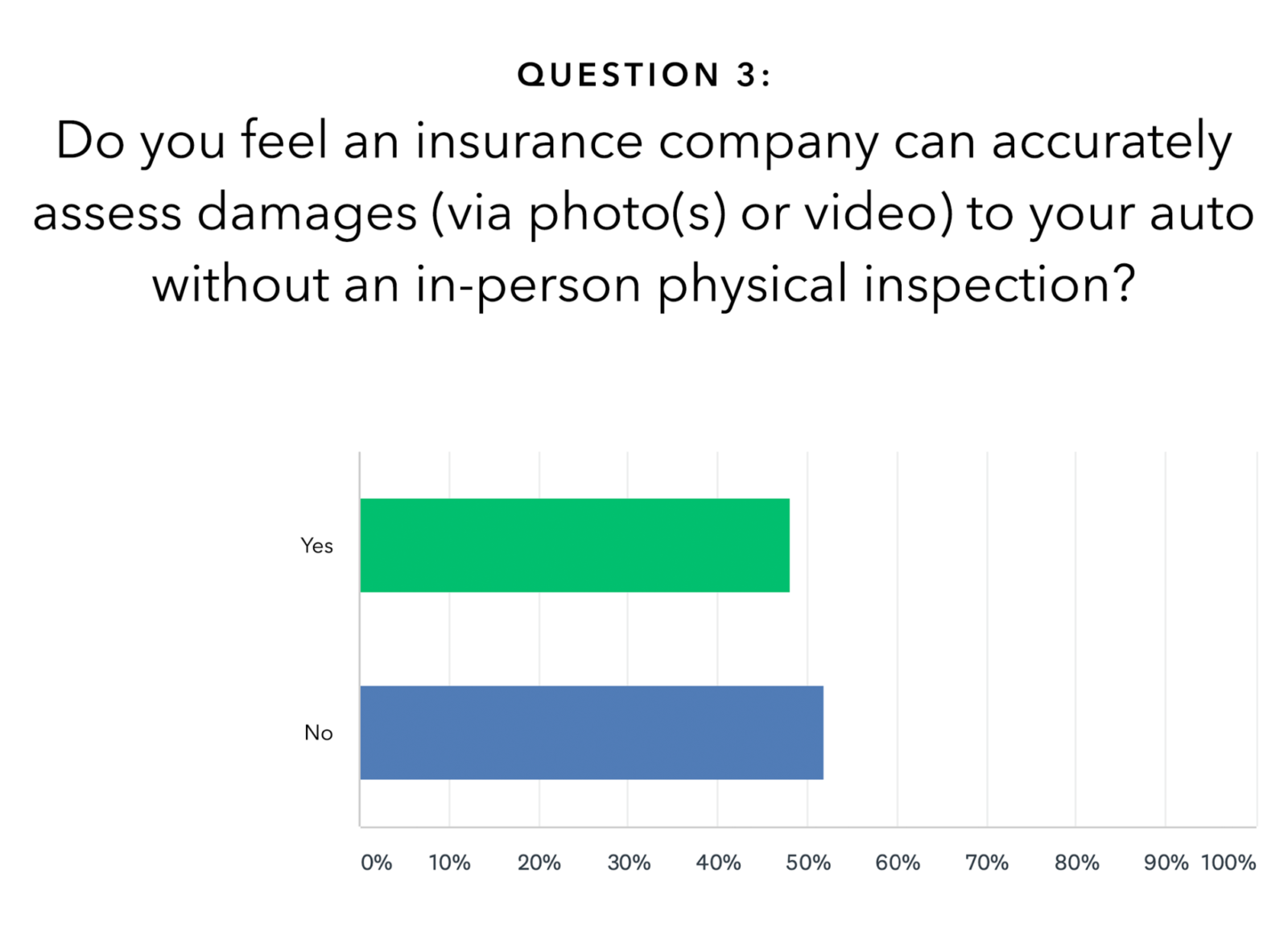
Task: Click the 30% axis tick label
Action: click(629, 863)
